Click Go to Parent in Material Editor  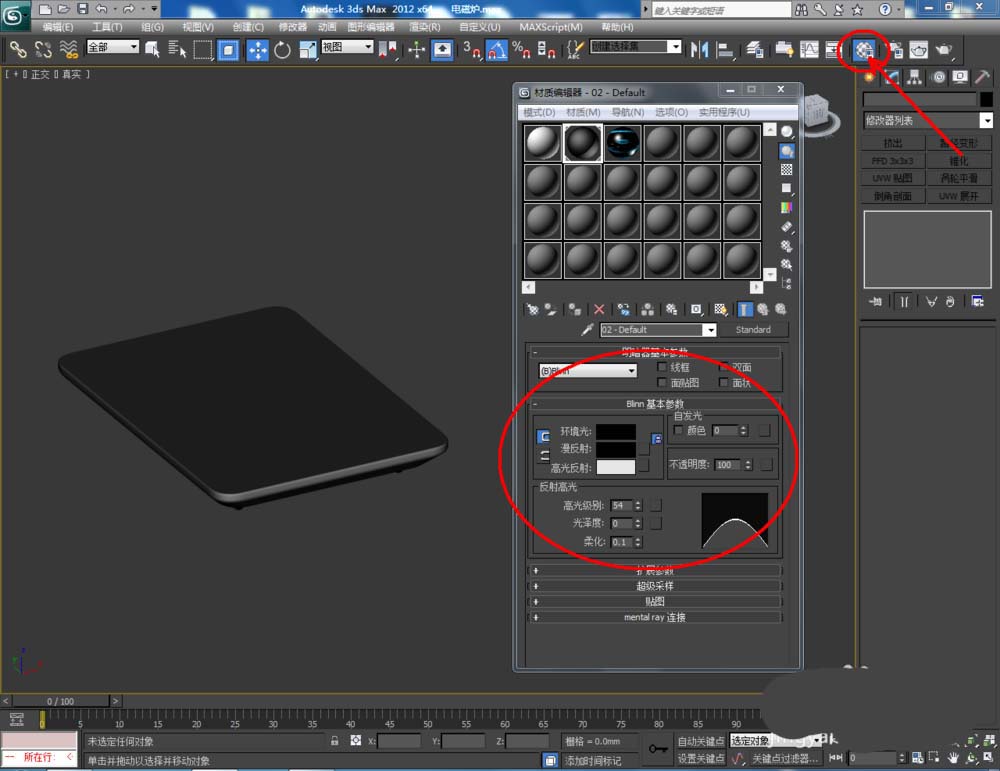[763, 310]
